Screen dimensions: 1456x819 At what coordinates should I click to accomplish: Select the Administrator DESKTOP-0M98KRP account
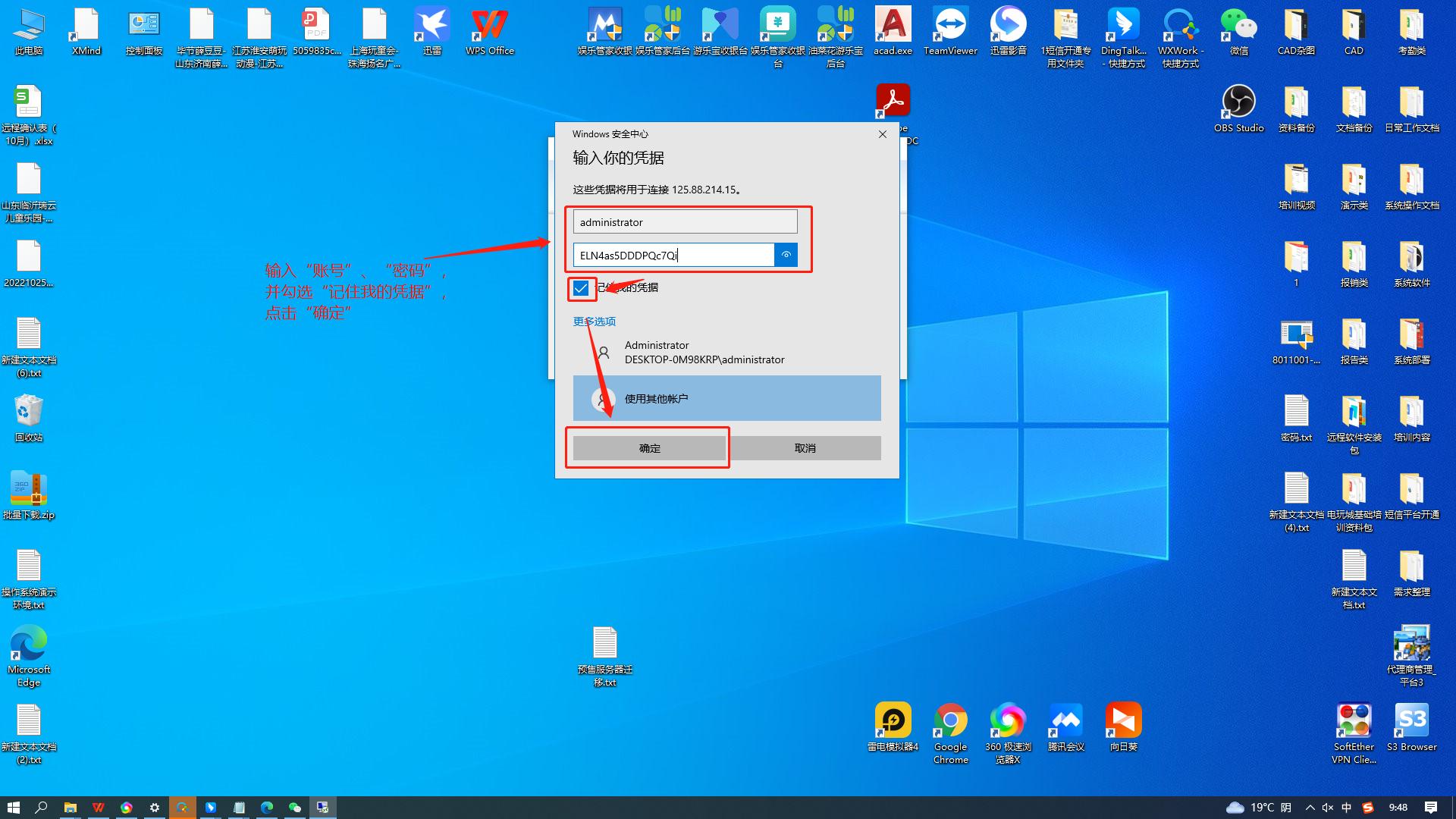click(727, 353)
